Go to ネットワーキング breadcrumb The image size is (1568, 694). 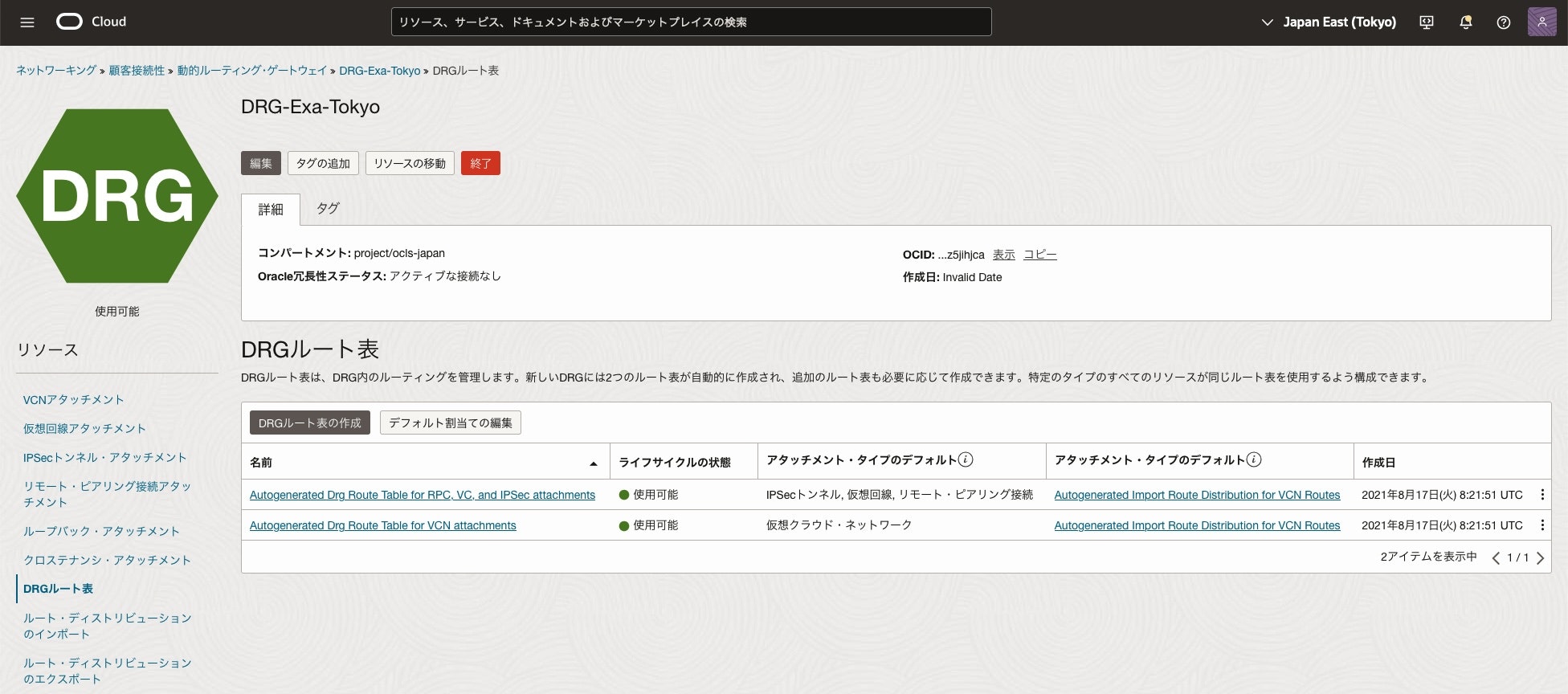point(56,71)
